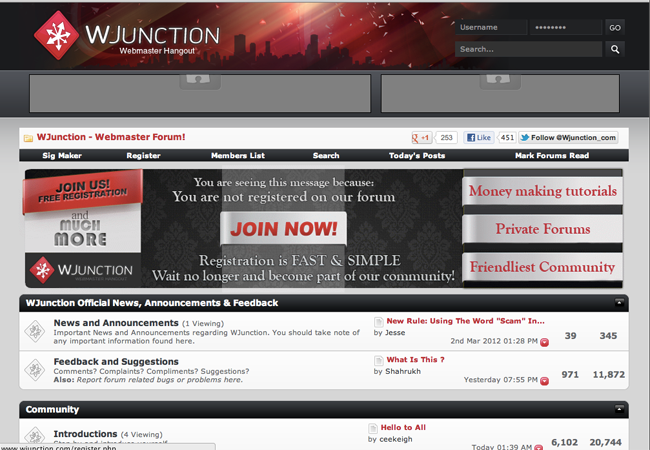The image size is (650, 450).
Task: Click the Google +1 button
Action: pos(422,138)
